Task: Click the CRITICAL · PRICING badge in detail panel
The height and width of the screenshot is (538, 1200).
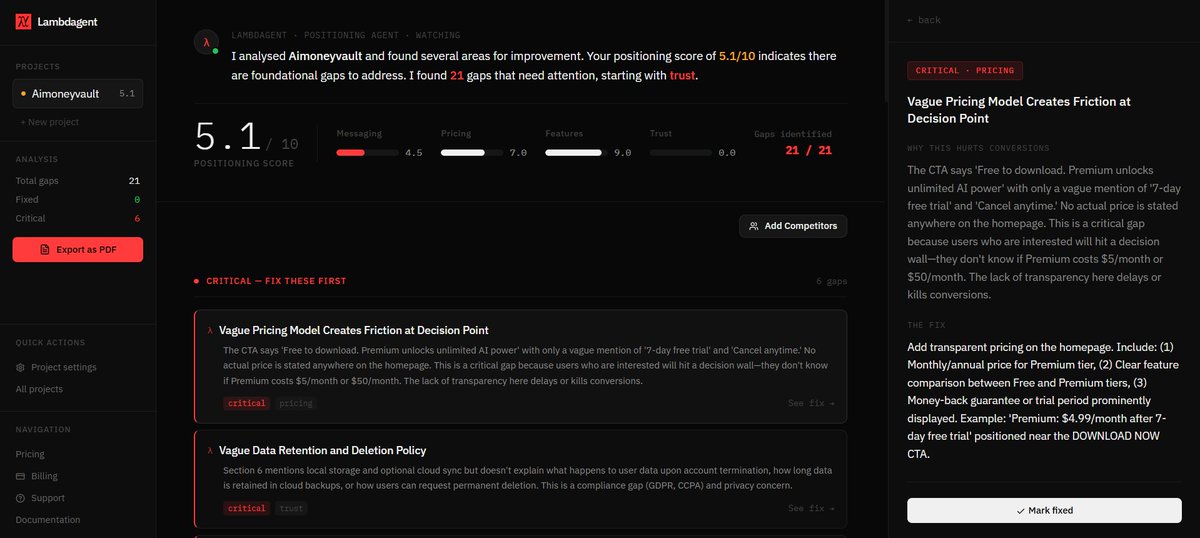Action: (x=964, y=71)
